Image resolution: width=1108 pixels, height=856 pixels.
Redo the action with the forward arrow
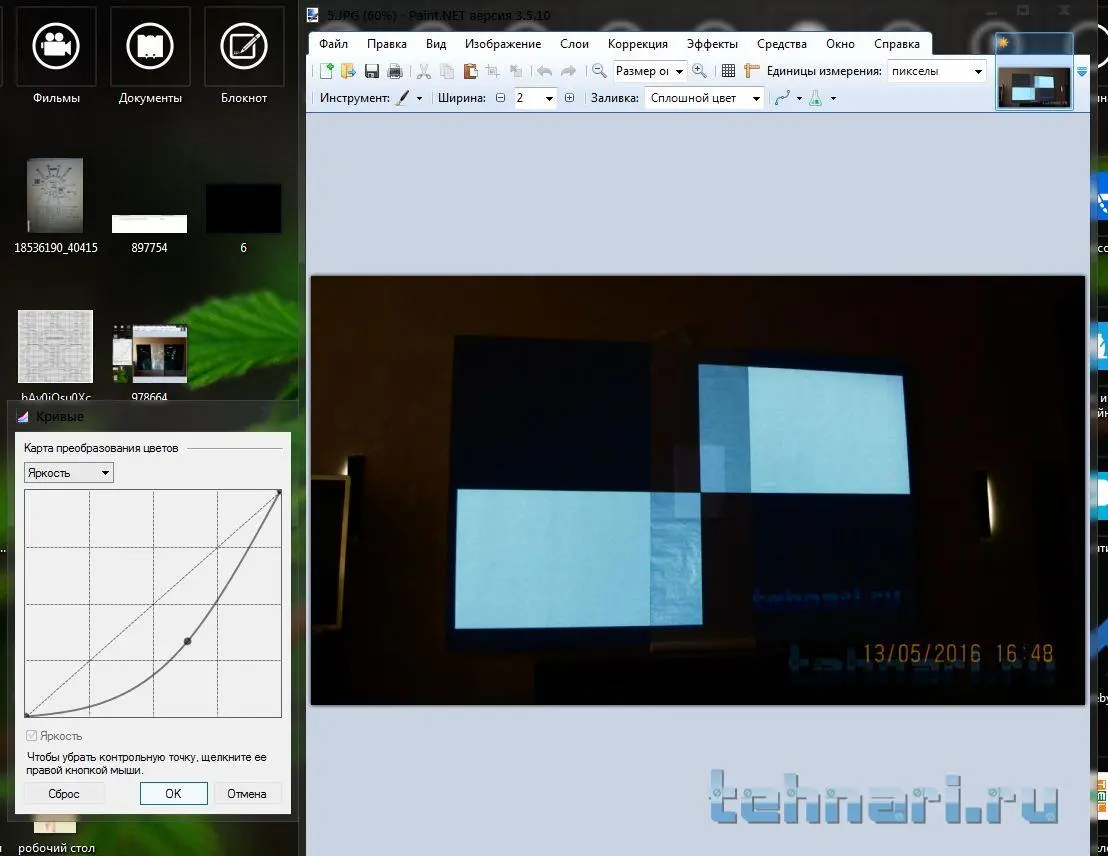click(x=568, y=71)
